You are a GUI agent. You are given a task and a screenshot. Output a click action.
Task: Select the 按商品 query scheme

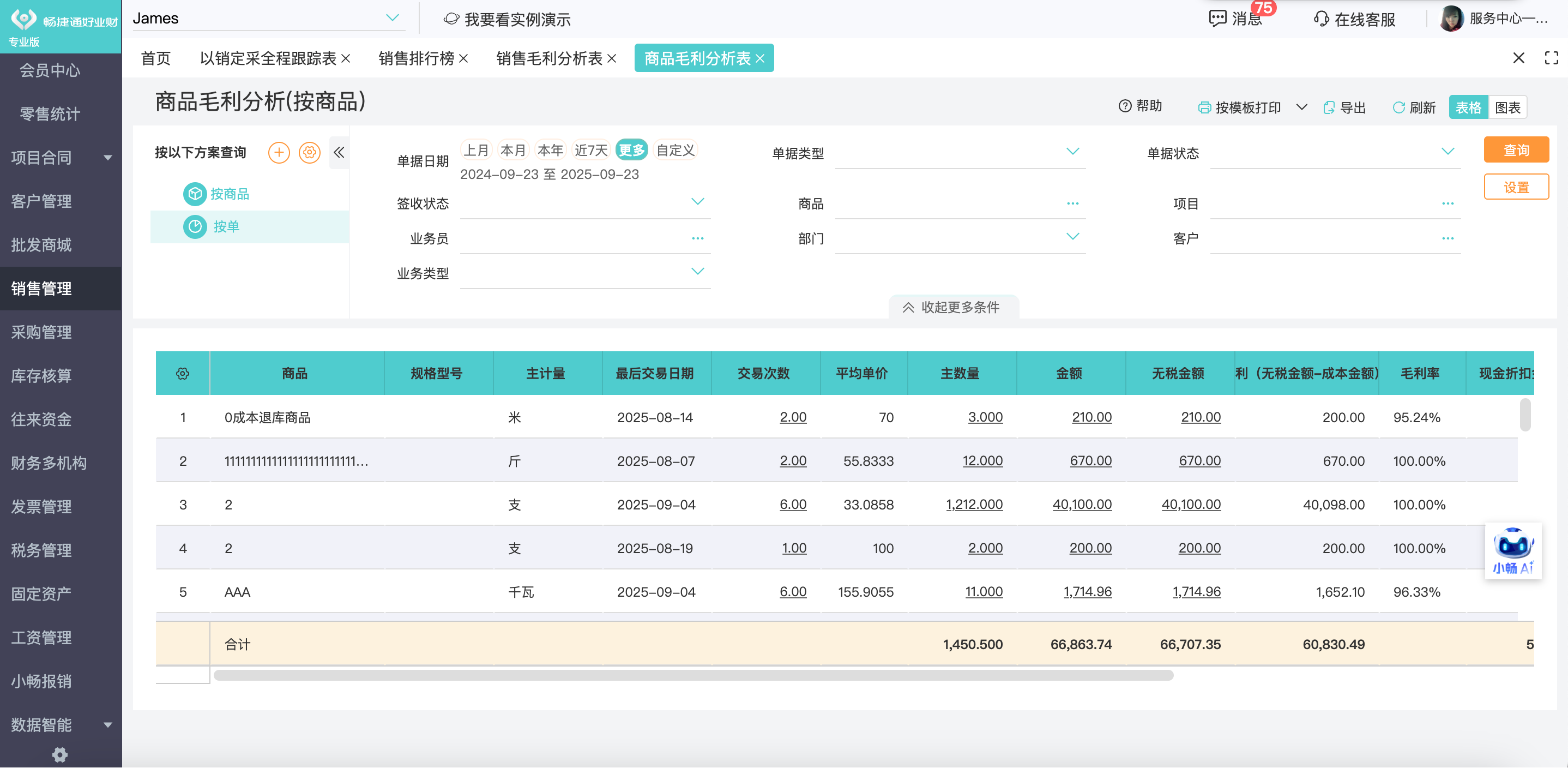pyautogui.click(x=229, y=194)
